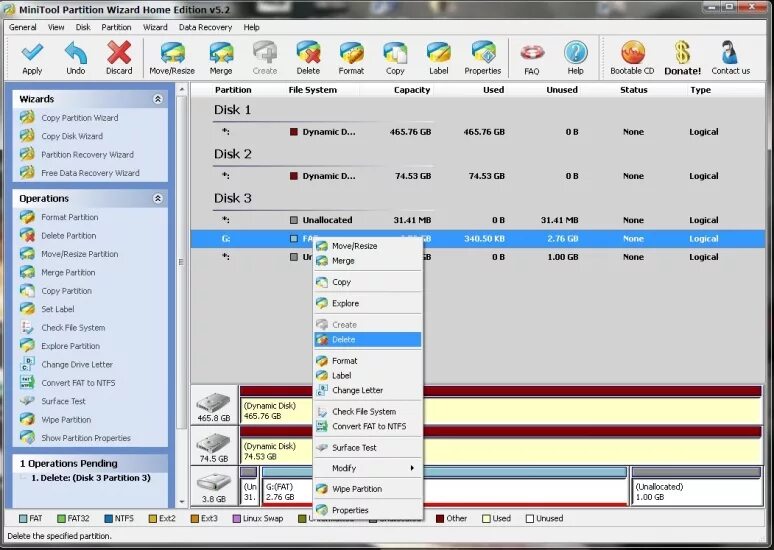This screenshot has height=550, width=774.
Task: Open Free Data Recovery Wizard
Action: (x=90, y=173)
